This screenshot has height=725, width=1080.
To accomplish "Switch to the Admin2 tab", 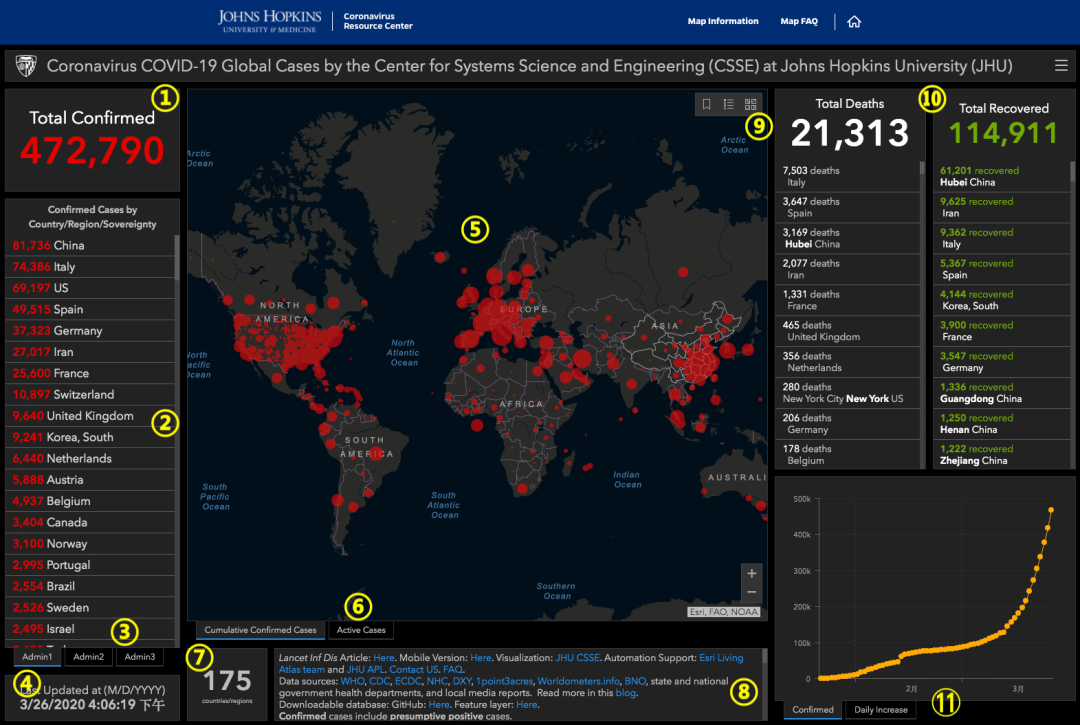I will pos(88,656).
